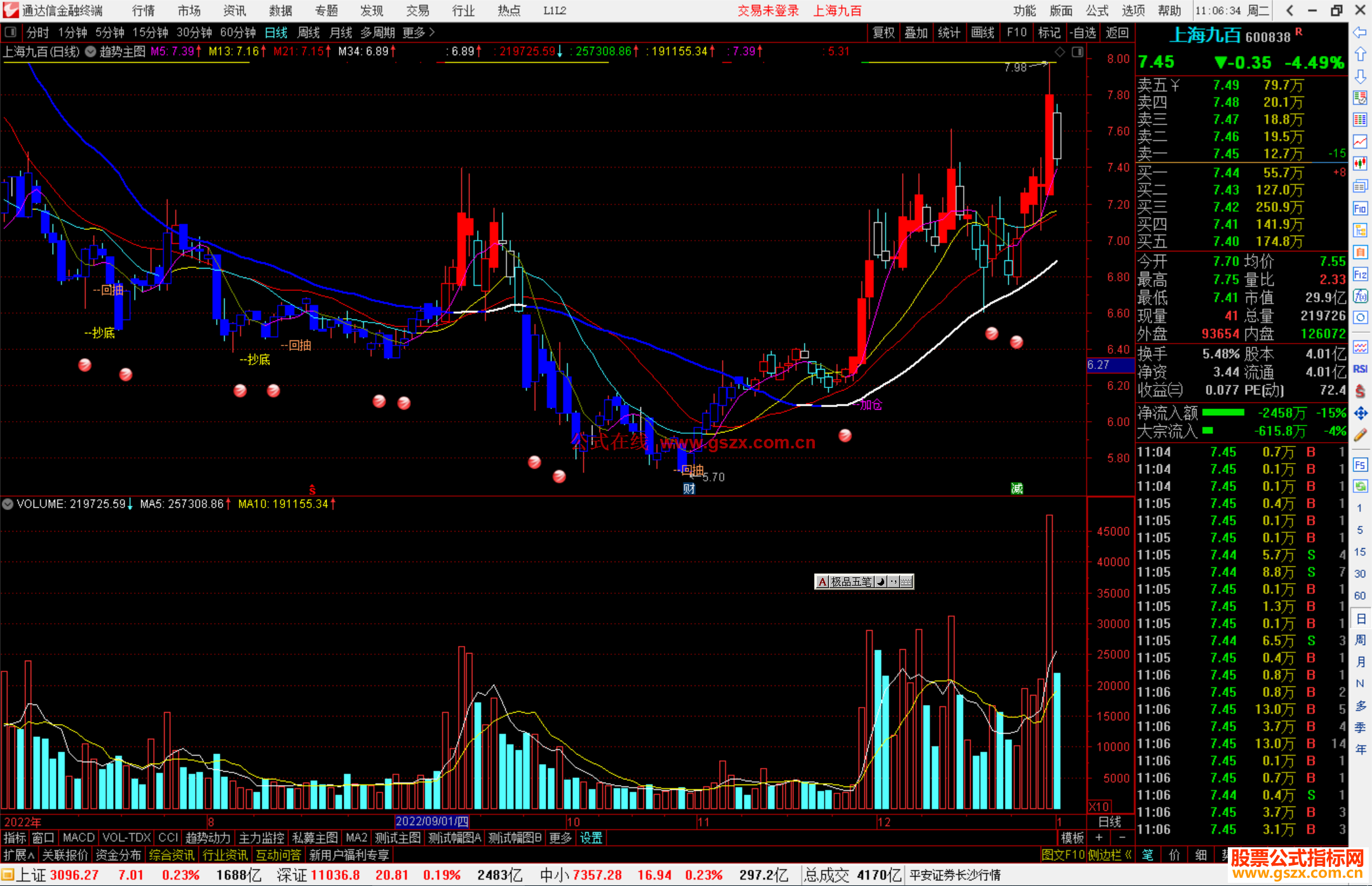The width and height of the screenshot is (1372, 886).
Task: Expand the 扩展 panel at bottom left
Action: click(x=18, y=855)
